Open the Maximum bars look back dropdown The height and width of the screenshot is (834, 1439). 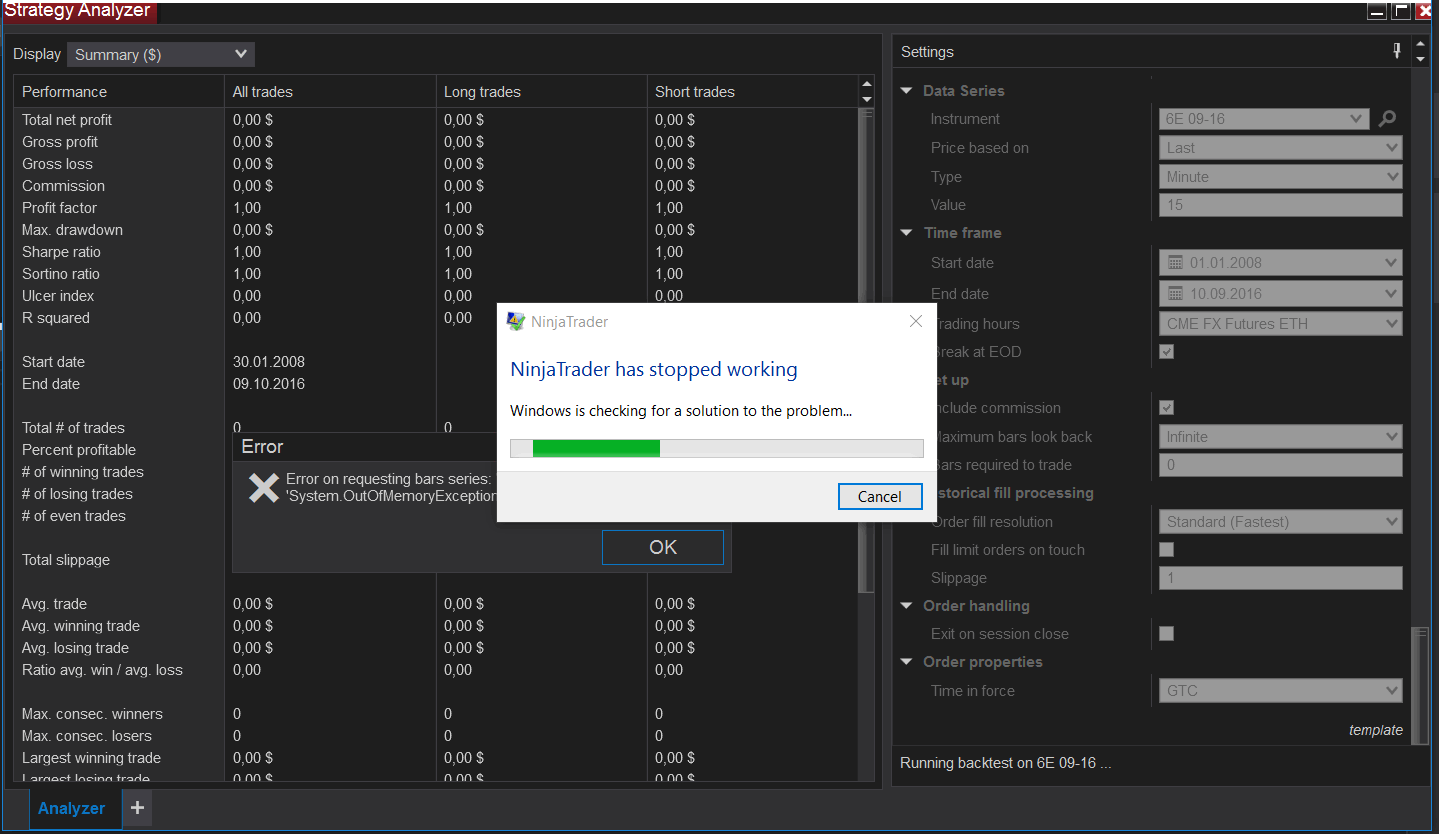(1281, 437)
